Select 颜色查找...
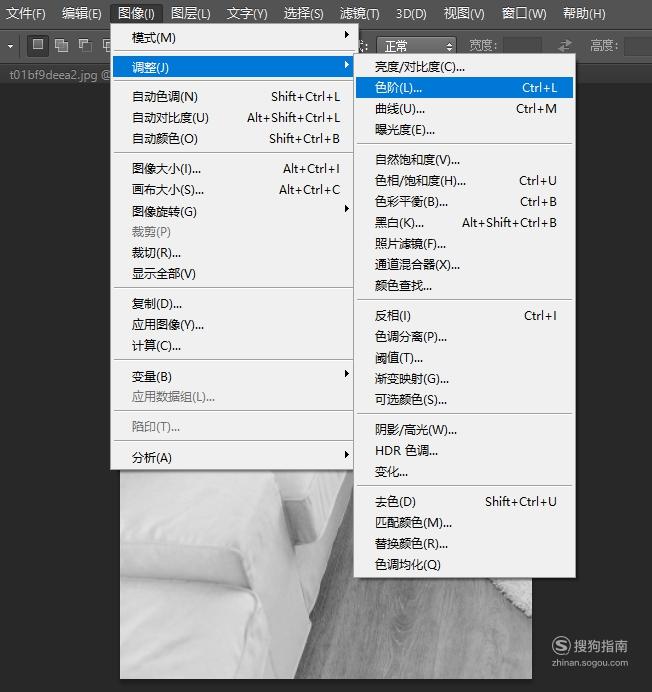Image resolution: width=652 pixels, height=692 pixels. (x=464, y=286)
